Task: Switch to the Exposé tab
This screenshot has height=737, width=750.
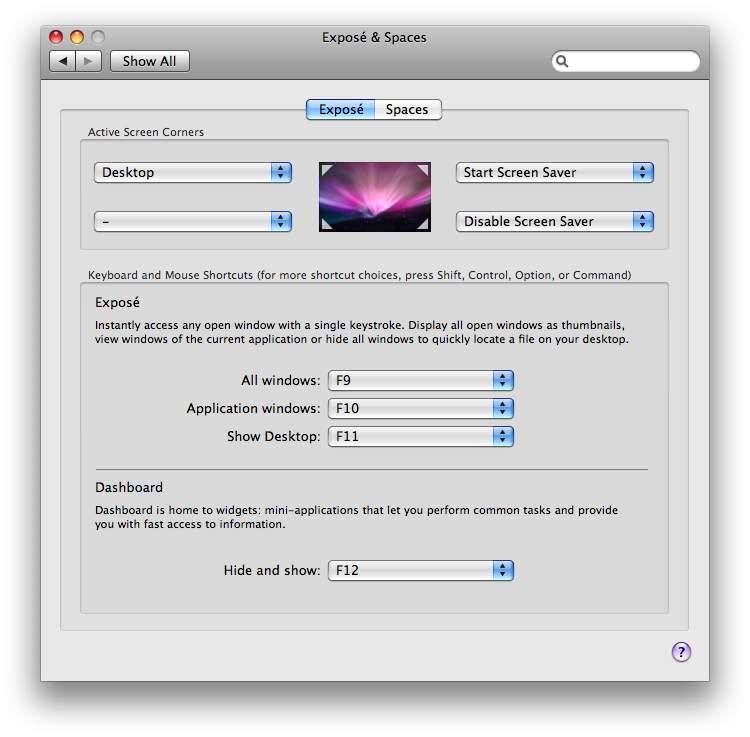Action: point(341,110)
